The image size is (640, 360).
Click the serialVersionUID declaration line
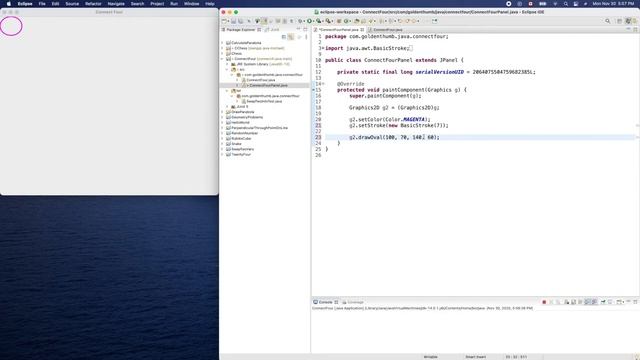pos(436,72)
